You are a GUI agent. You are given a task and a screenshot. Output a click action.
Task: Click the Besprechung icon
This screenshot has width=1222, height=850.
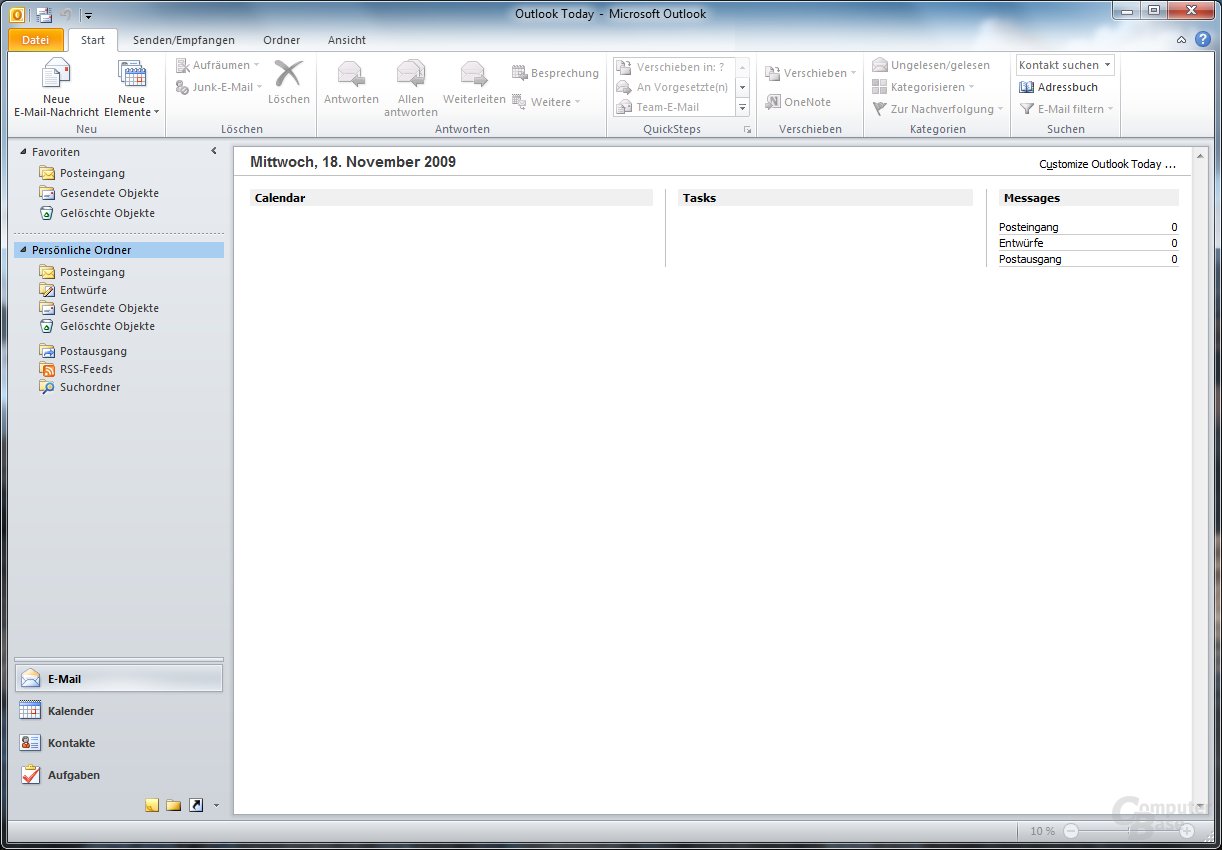tap(519, 73)
